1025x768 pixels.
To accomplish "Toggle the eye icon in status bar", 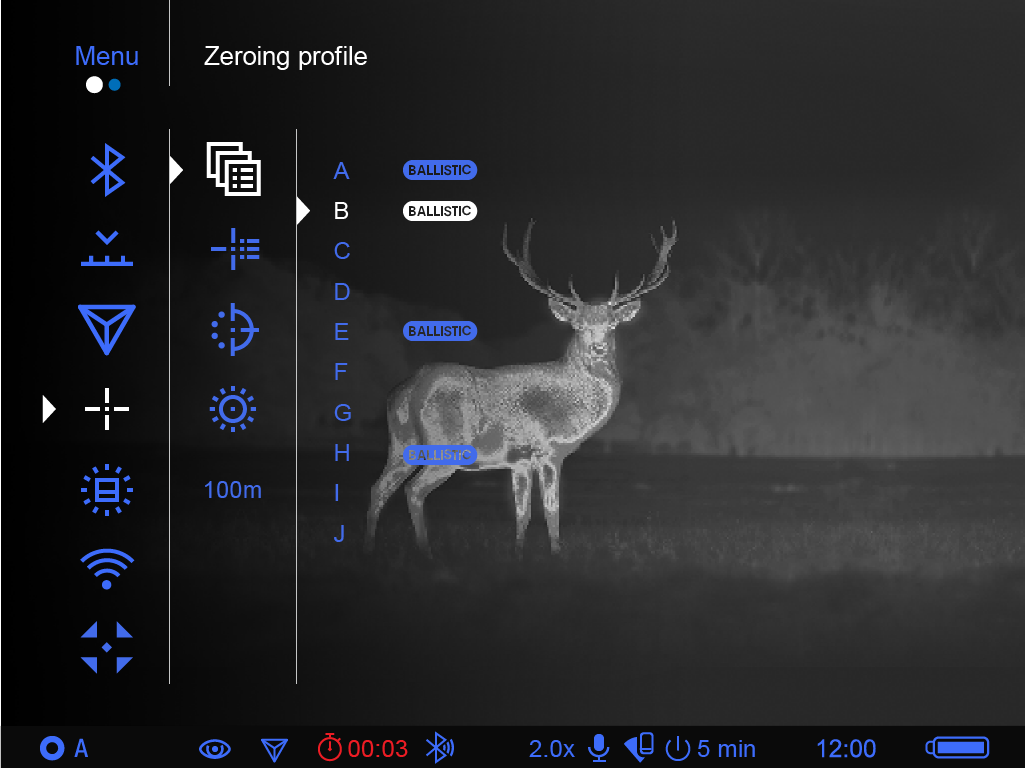I will (x=215, y=748).
